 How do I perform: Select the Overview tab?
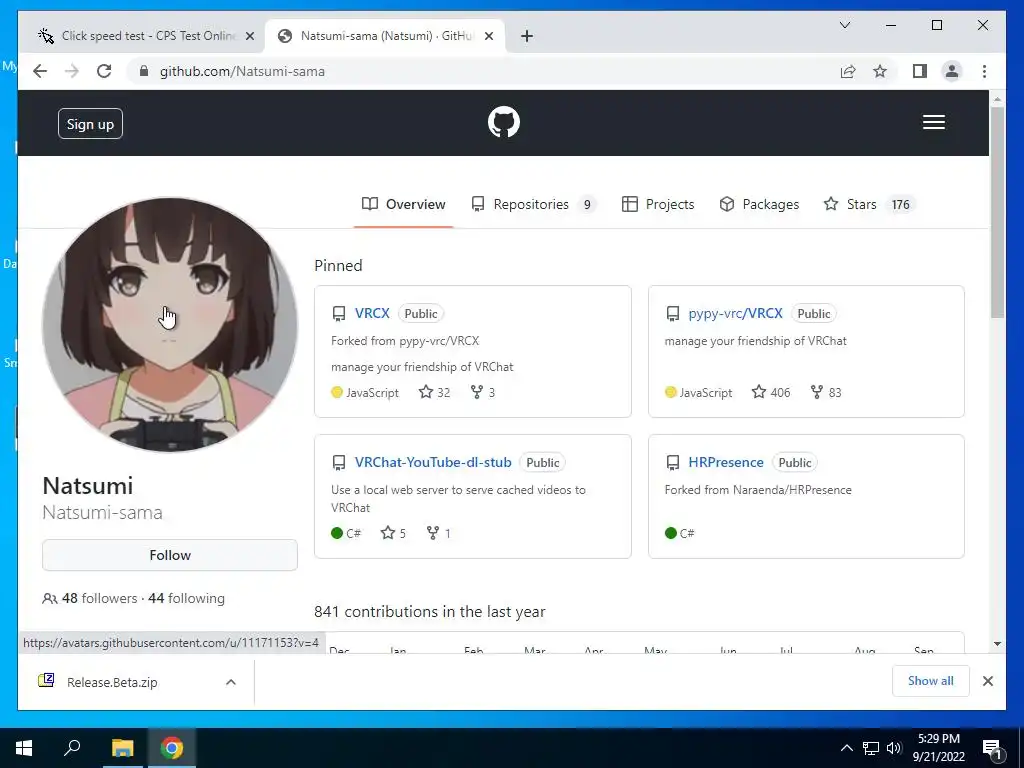point(404,204)
